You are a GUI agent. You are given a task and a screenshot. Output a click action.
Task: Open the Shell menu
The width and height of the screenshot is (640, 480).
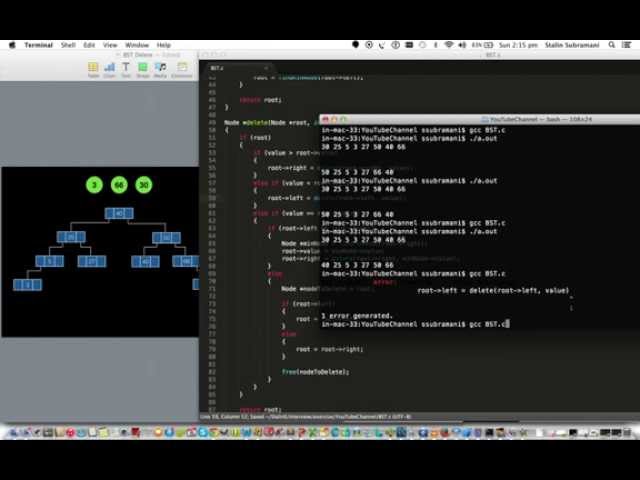pos(68,45)
